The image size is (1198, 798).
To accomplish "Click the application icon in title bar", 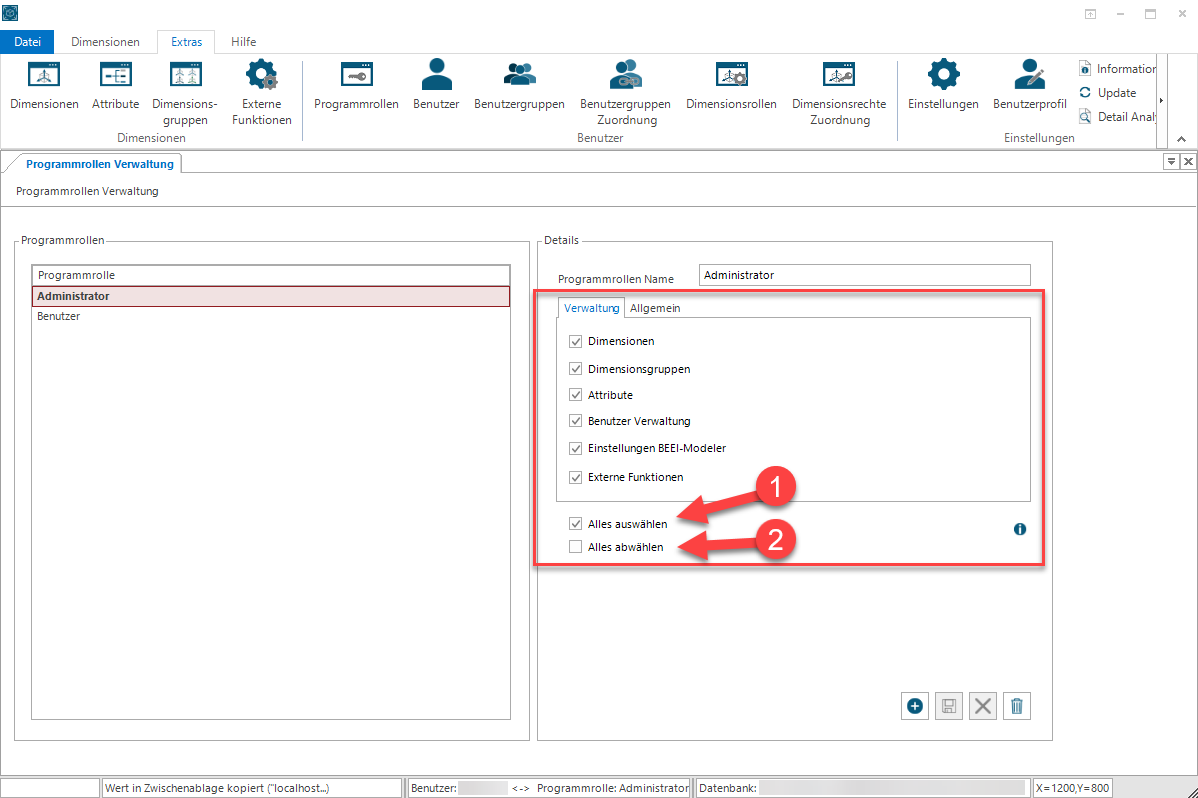I will (10, 12).
